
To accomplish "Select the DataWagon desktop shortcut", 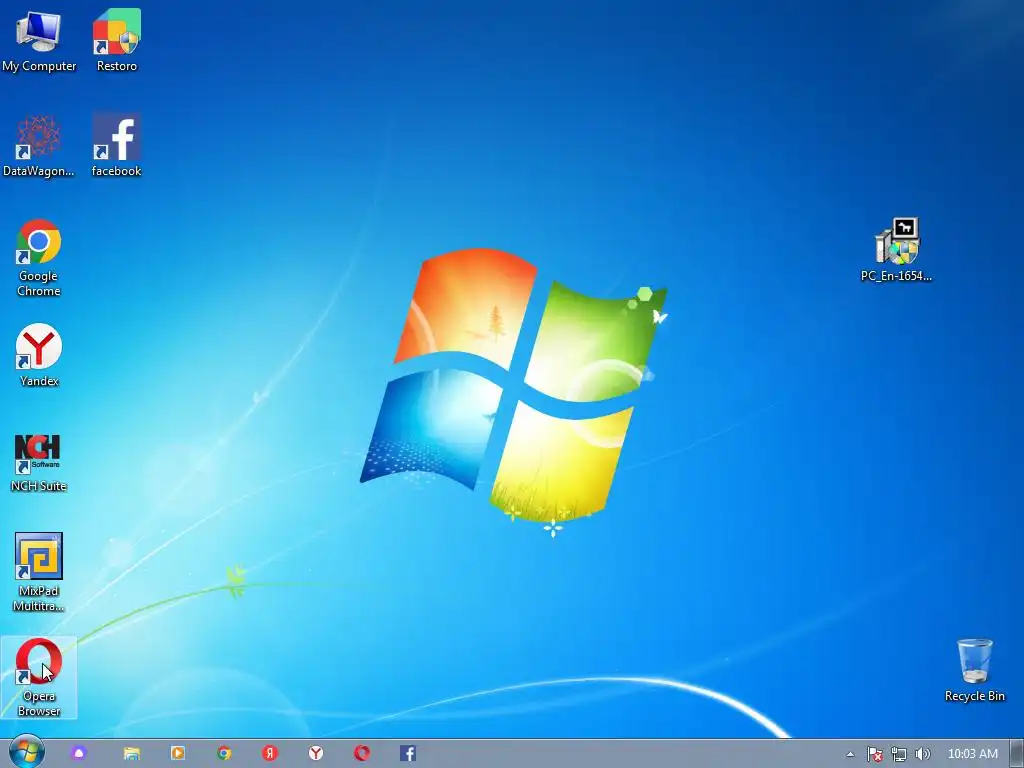I will [x=39, y=146].
